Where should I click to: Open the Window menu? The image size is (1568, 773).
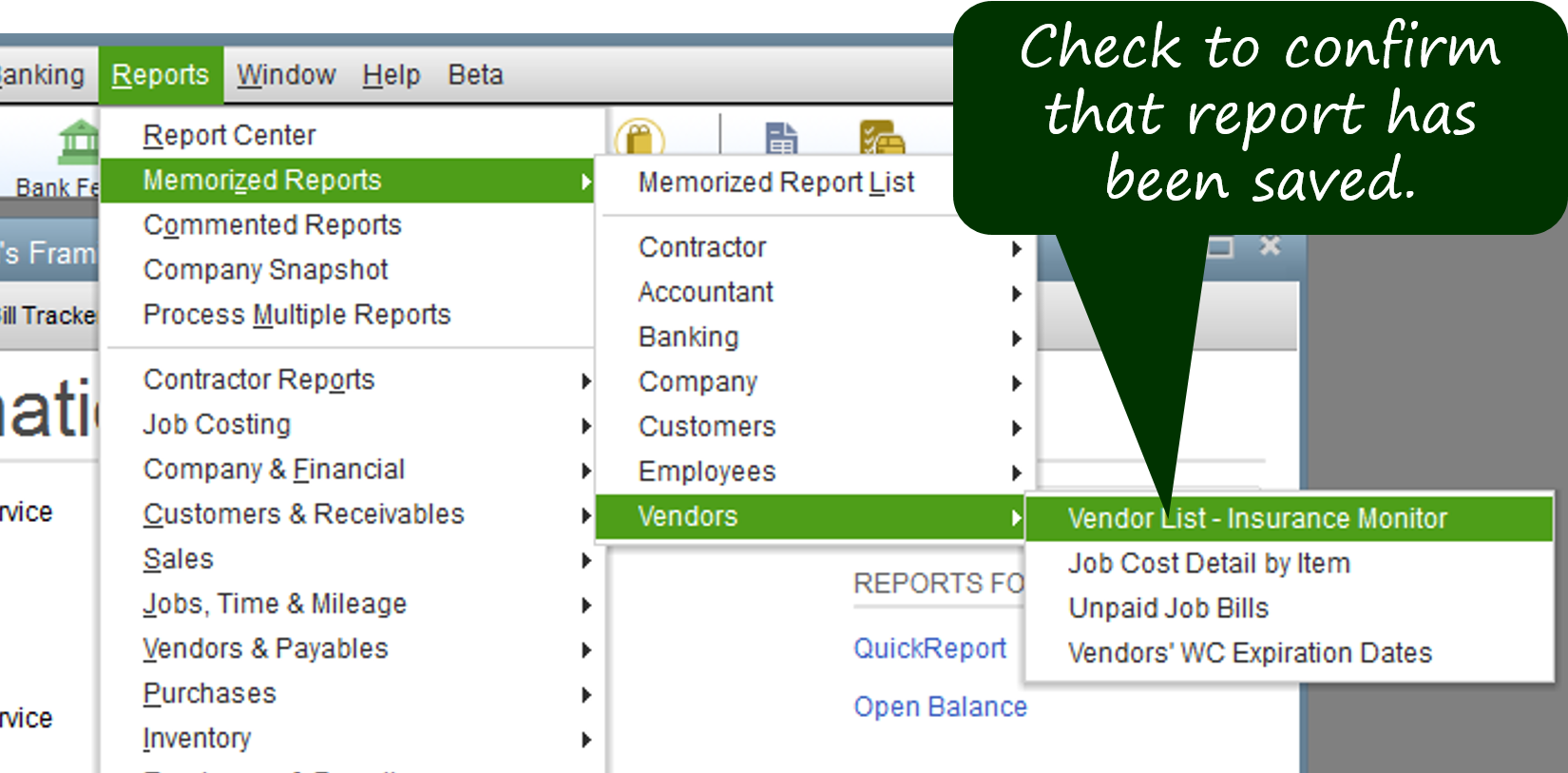286,75
